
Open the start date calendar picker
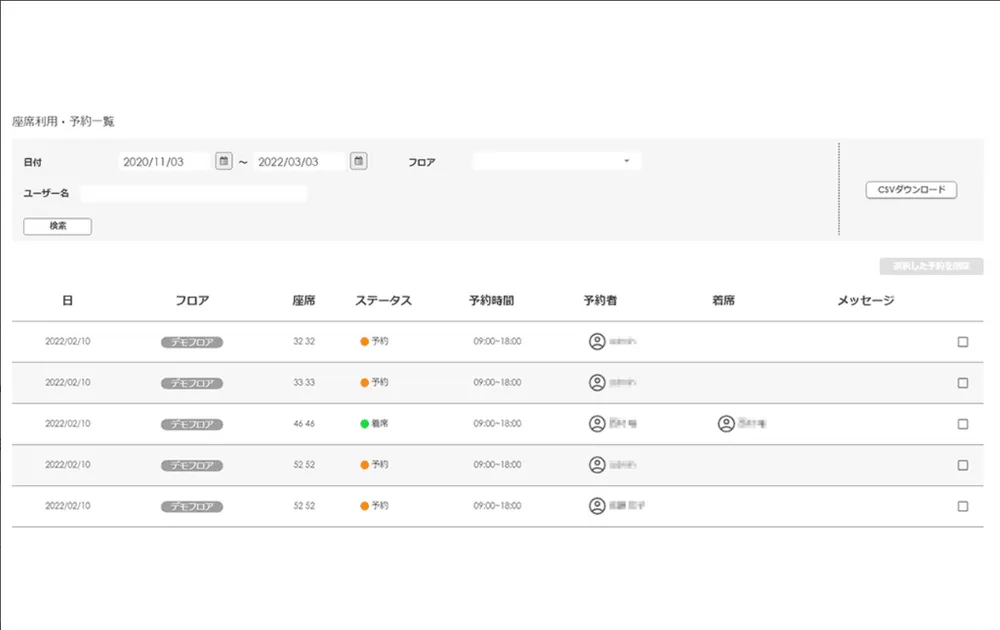[x=224, y=161]
